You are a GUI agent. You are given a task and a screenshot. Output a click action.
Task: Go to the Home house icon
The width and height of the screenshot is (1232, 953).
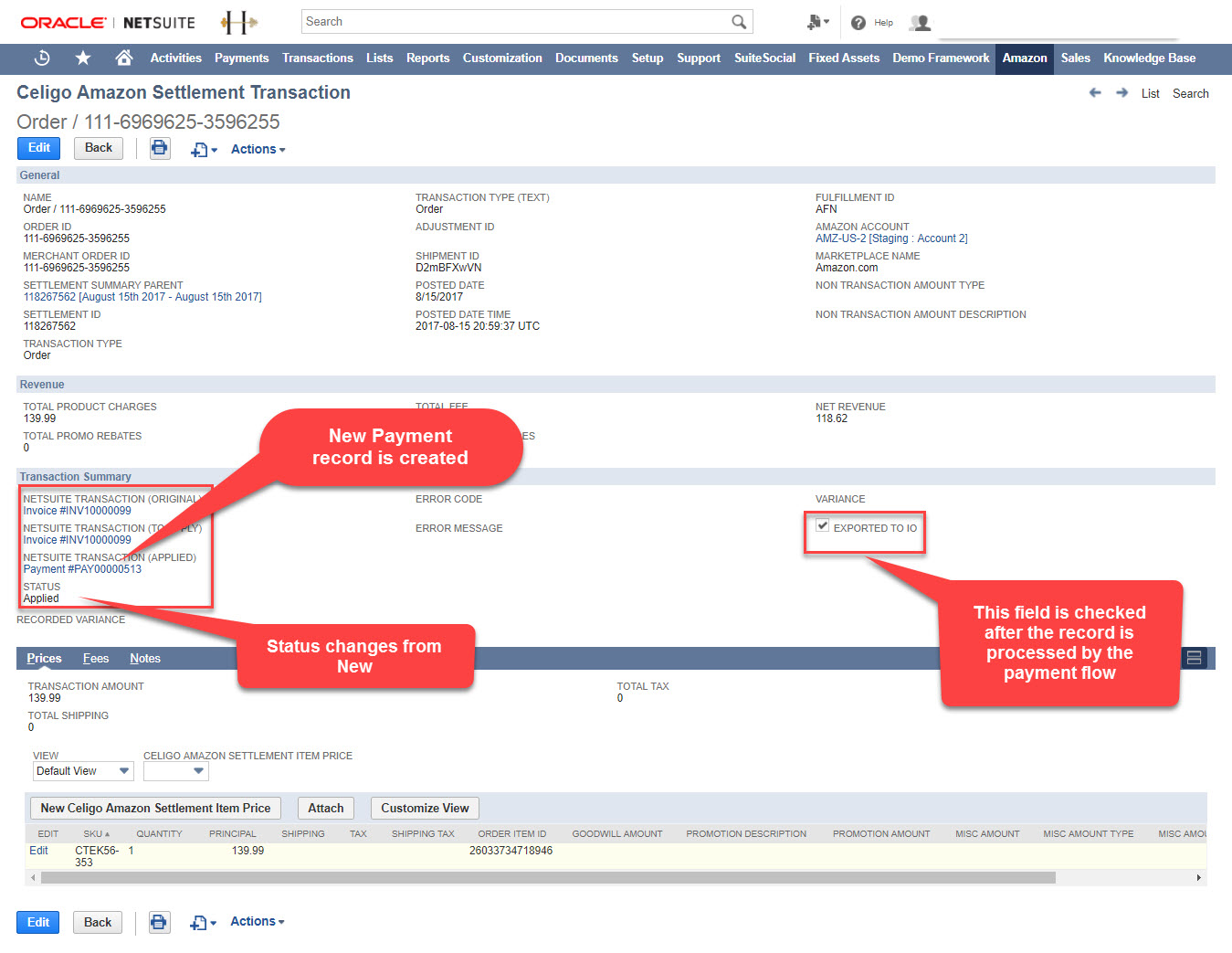pyautogui.click(x=124, y=58)
